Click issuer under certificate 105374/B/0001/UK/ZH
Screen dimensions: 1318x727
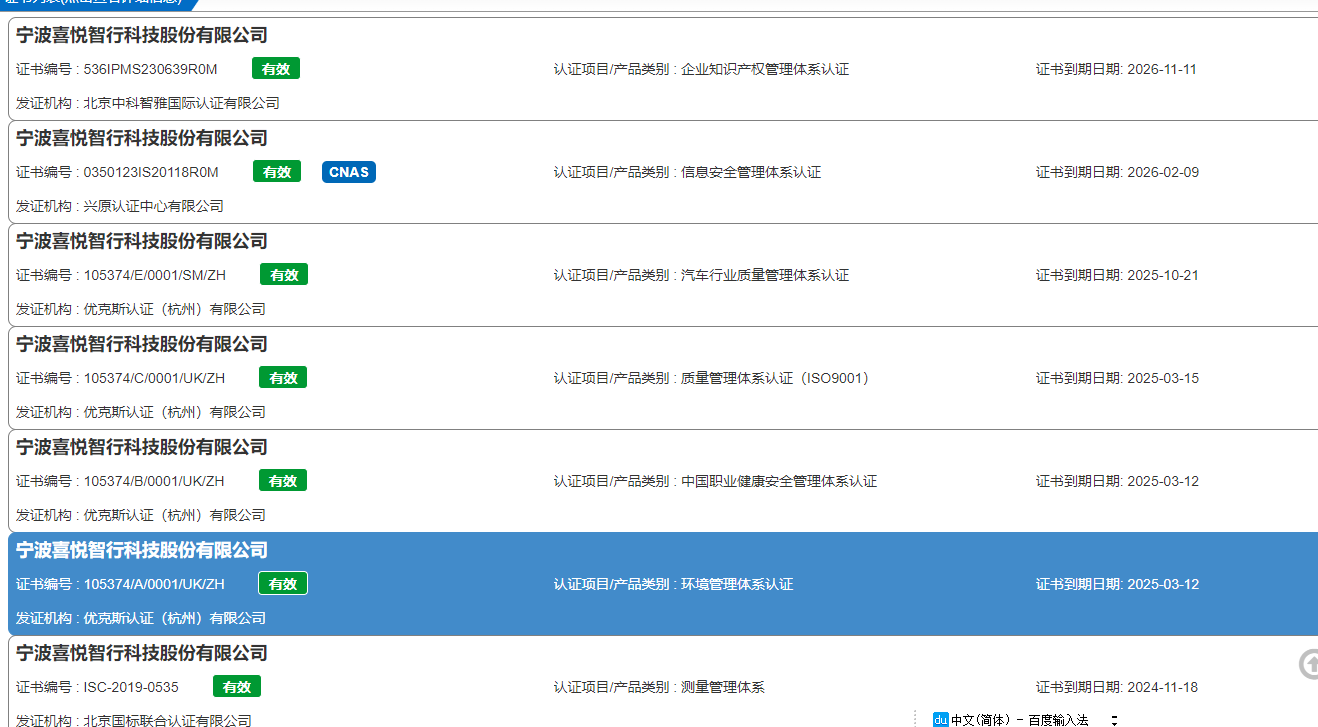coord(175,515)
